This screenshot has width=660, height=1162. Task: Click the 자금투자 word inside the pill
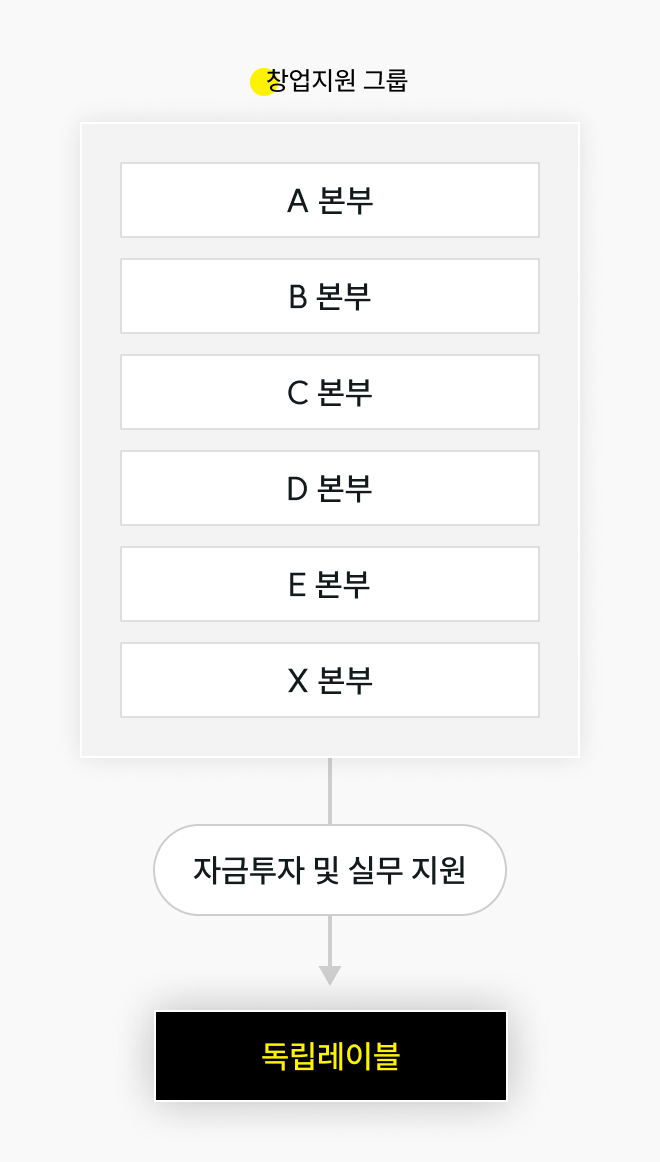[x=247, y=870]
